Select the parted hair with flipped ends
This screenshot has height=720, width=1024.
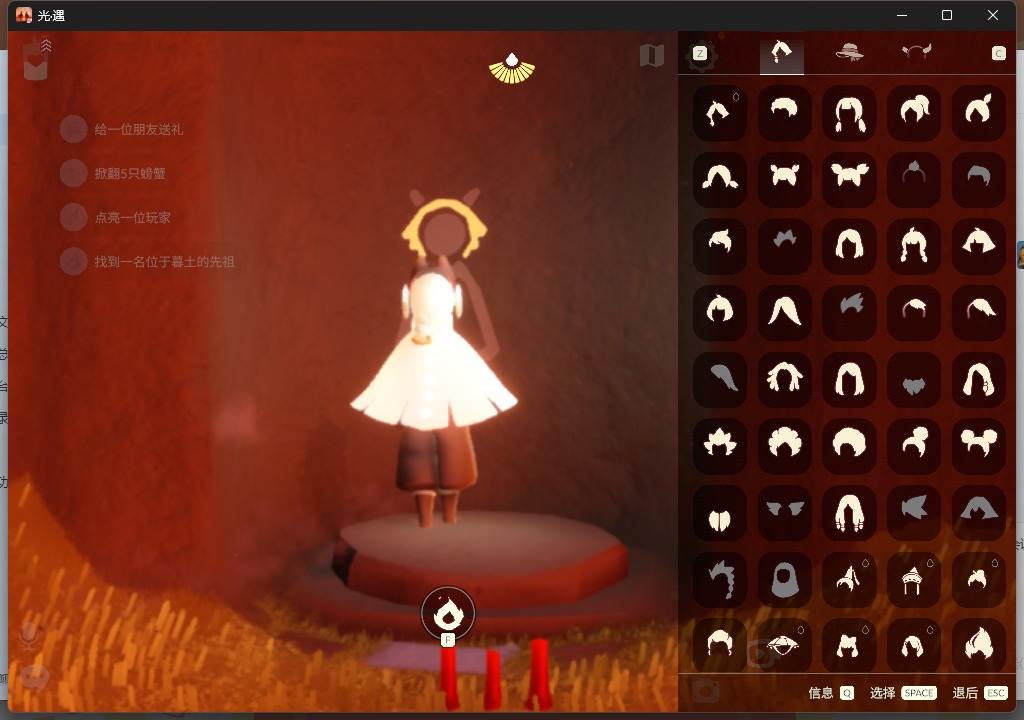[x=720, y=180]
